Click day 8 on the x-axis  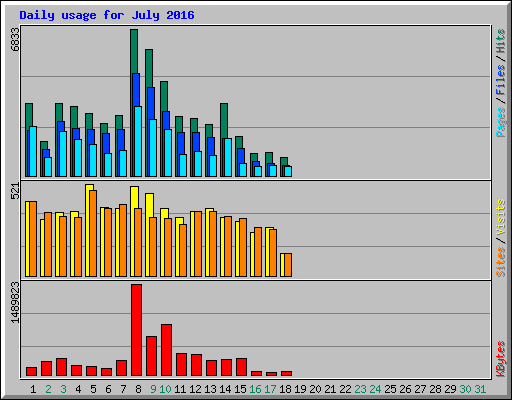(x=138, y=389)
